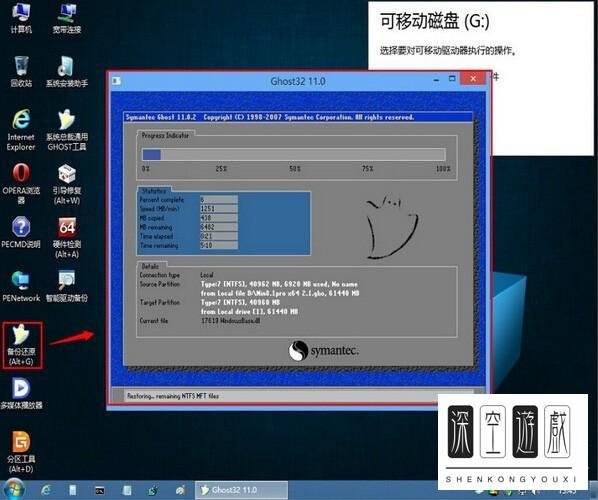Click the Ghost restore progress bar

[x=294, y=154]
